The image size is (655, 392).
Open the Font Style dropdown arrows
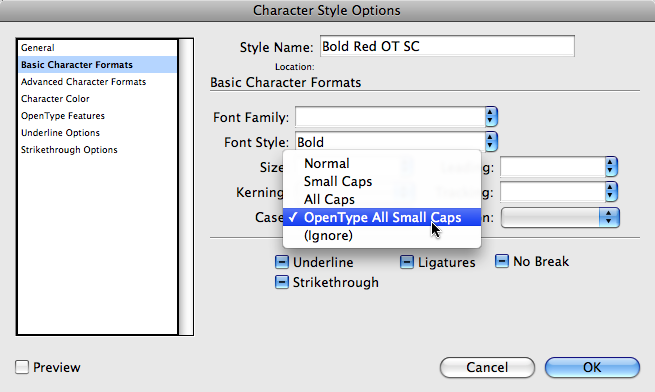491,142
